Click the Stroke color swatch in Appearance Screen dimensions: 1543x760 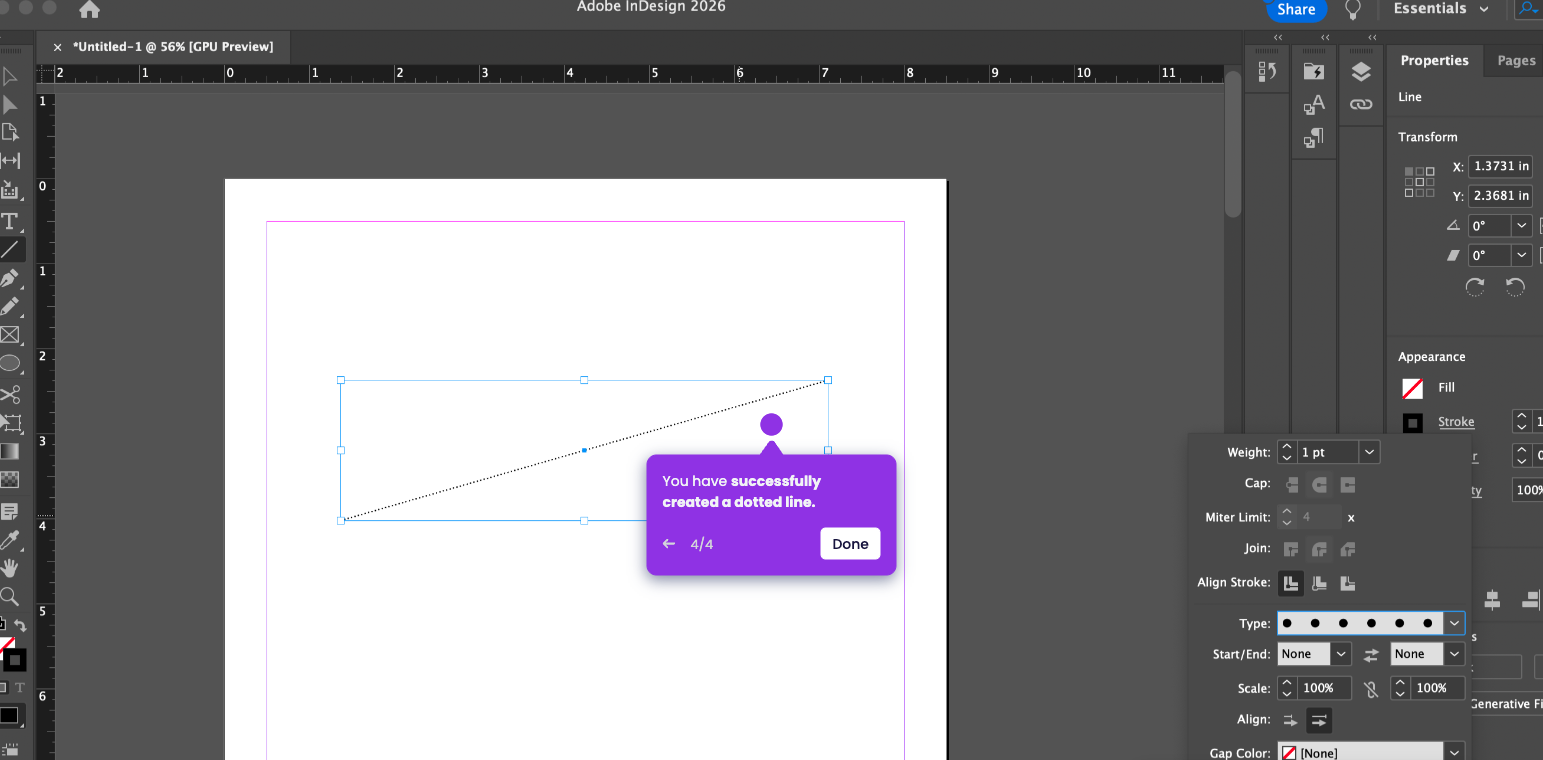click(x=1412, y=423)
